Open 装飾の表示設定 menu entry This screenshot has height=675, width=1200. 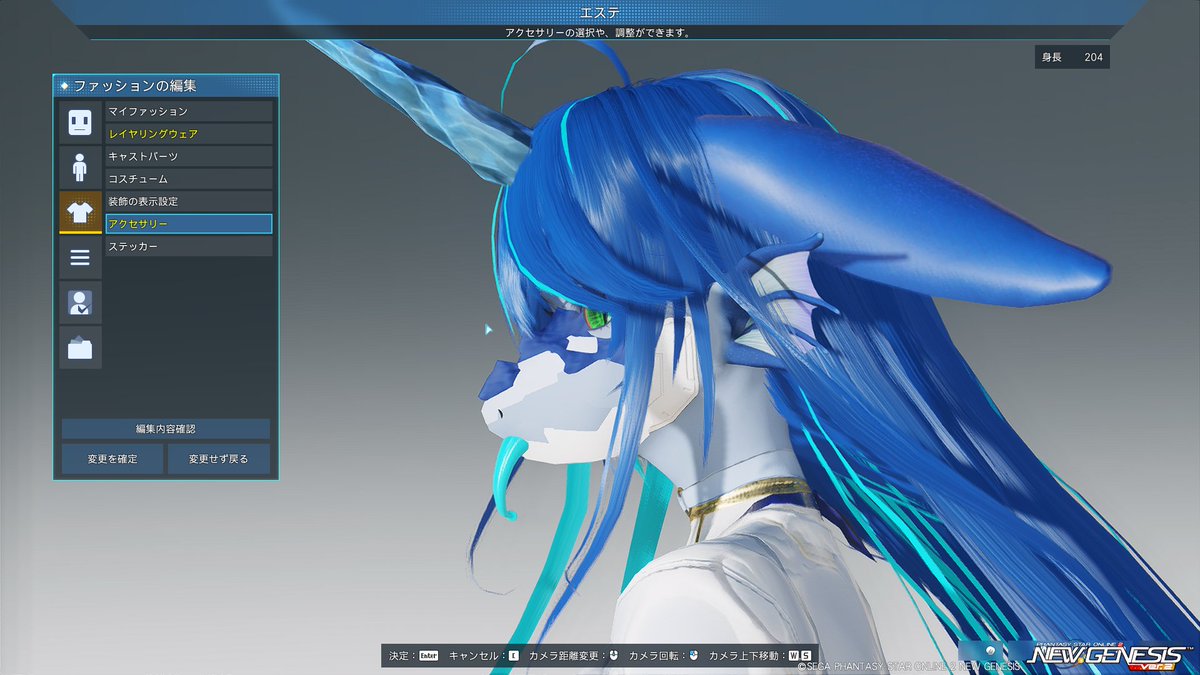point(189,201)
